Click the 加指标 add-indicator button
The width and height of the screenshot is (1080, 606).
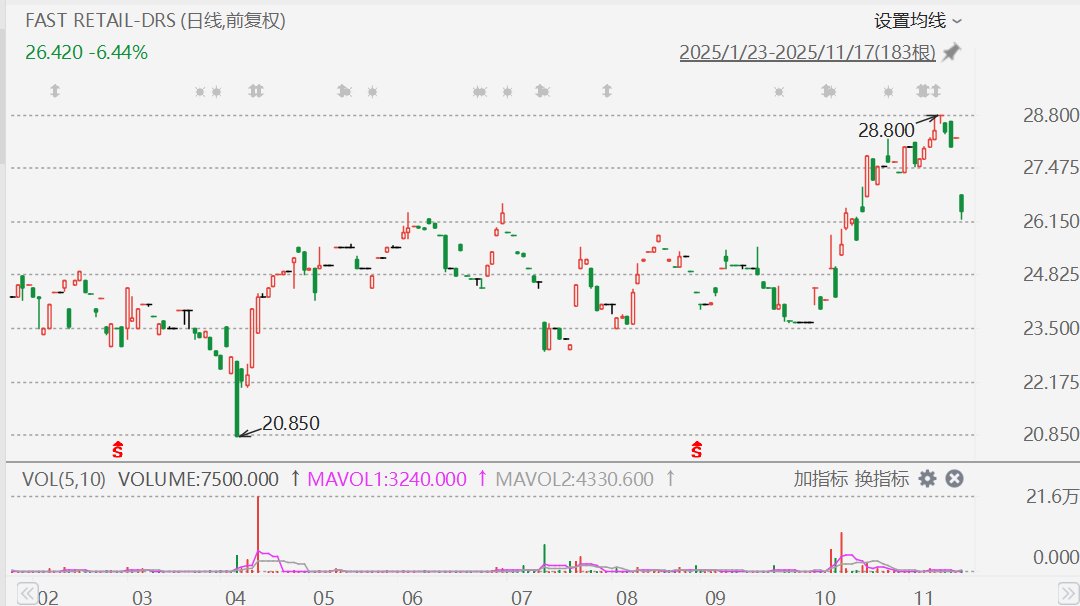[820, 479]
